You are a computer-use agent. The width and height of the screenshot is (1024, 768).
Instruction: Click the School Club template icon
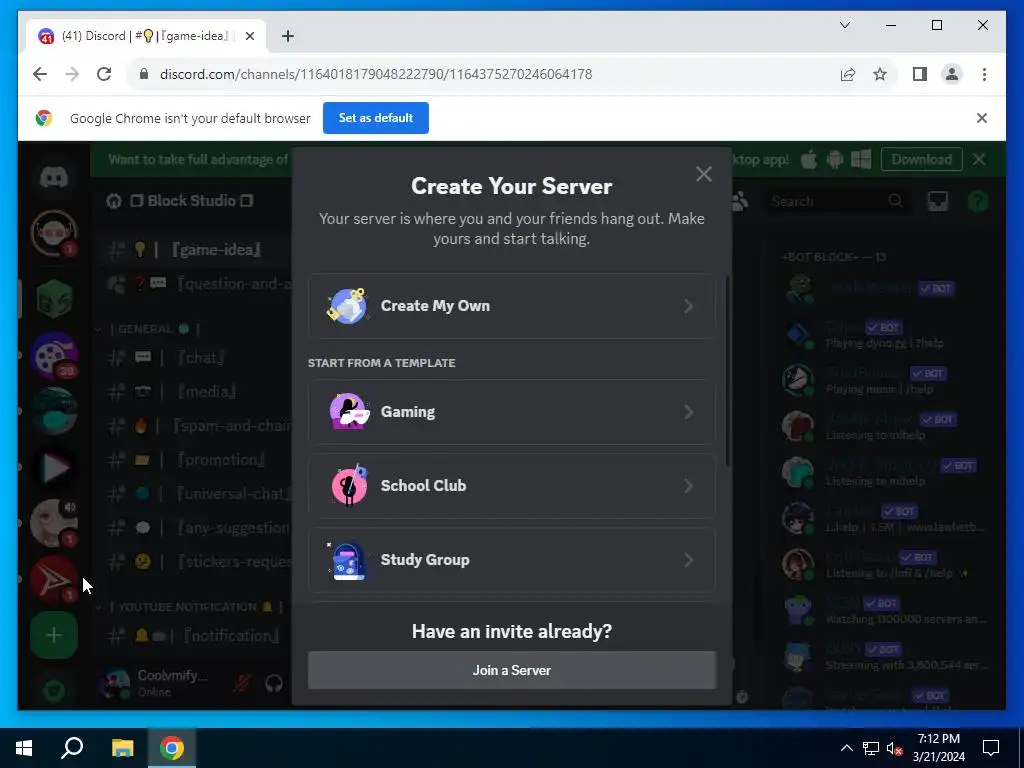pyautogui.click(x=349, y=485)
